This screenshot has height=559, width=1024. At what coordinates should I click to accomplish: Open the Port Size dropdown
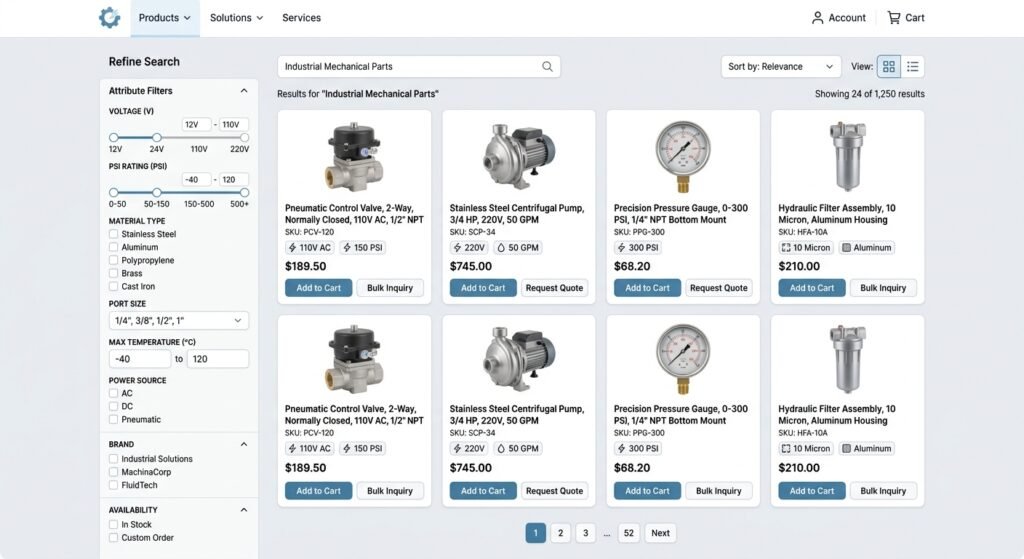(x=178, y=321)
